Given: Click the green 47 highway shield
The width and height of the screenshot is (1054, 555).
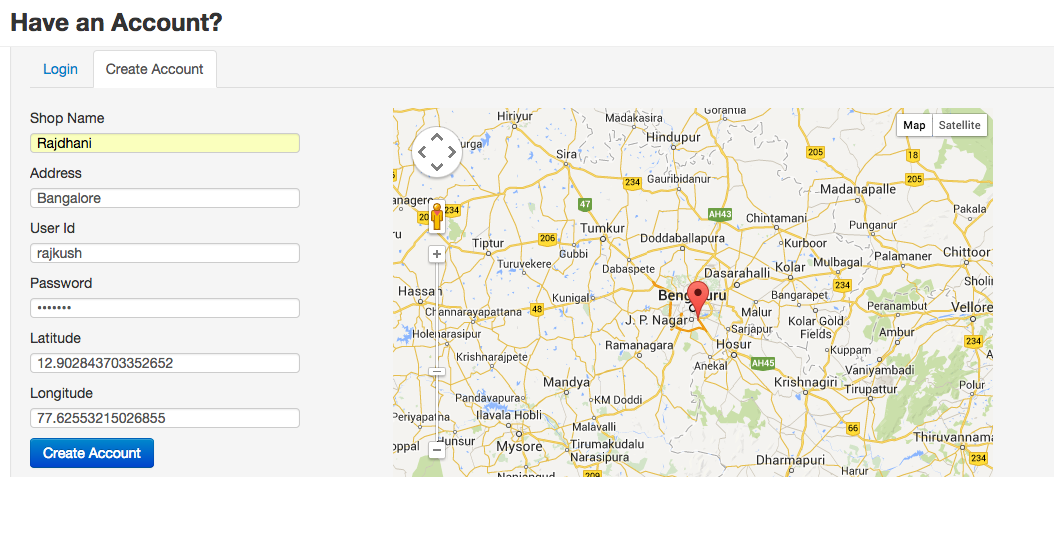Looking at the screenshot, I should click(585, 204).
